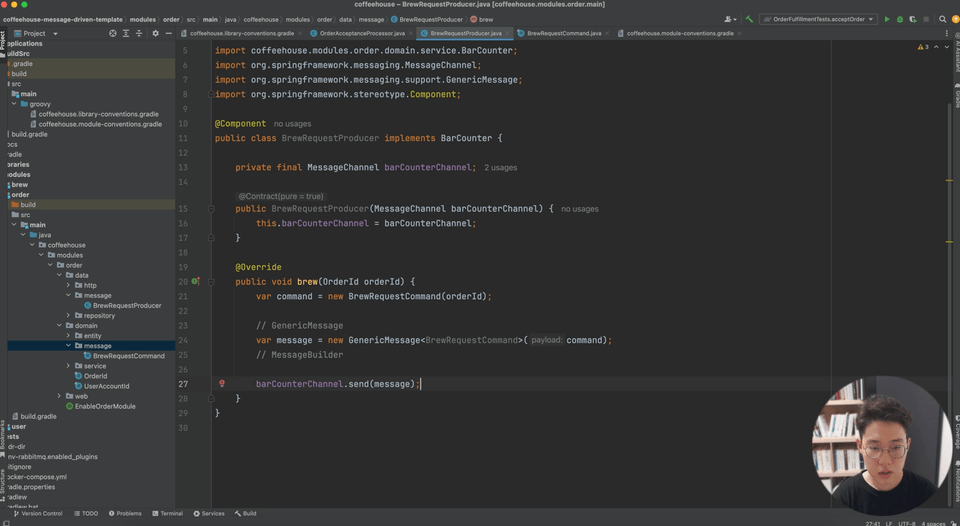Open the Services tool window

(209, 513)
